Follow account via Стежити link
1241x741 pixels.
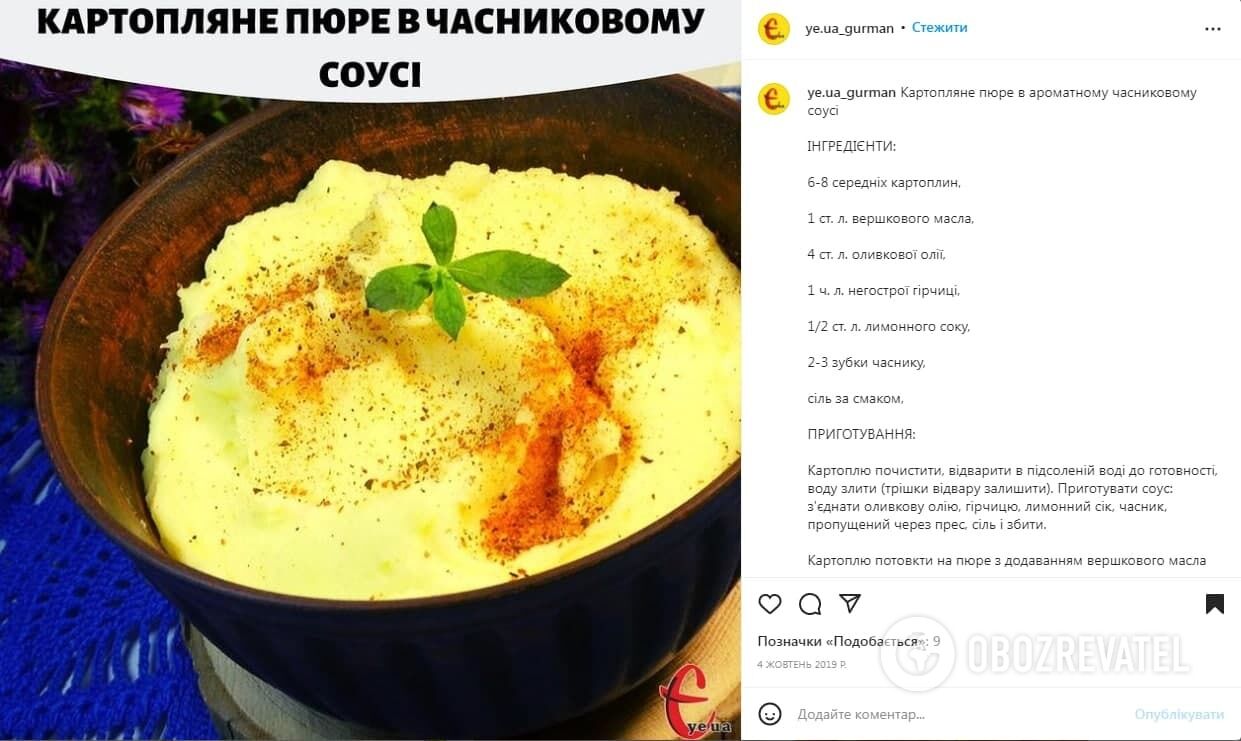[940, 28]
